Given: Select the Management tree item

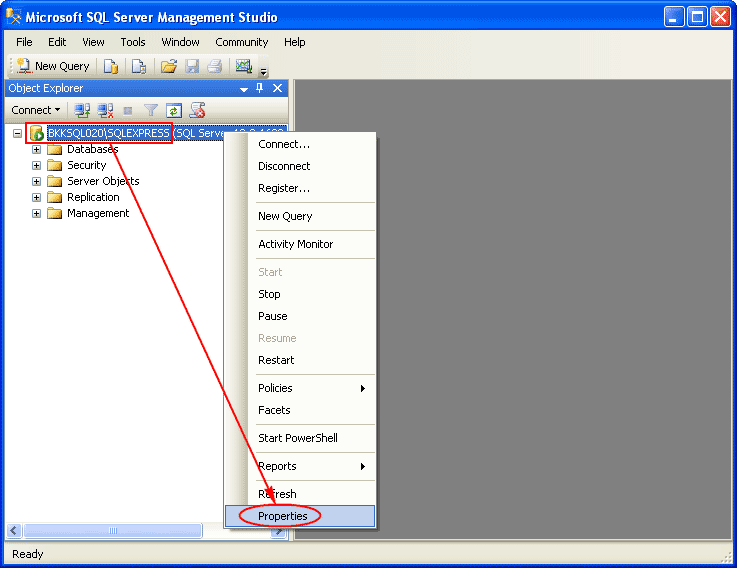Looking at the screenshot, I should click(x=98, y=213).
